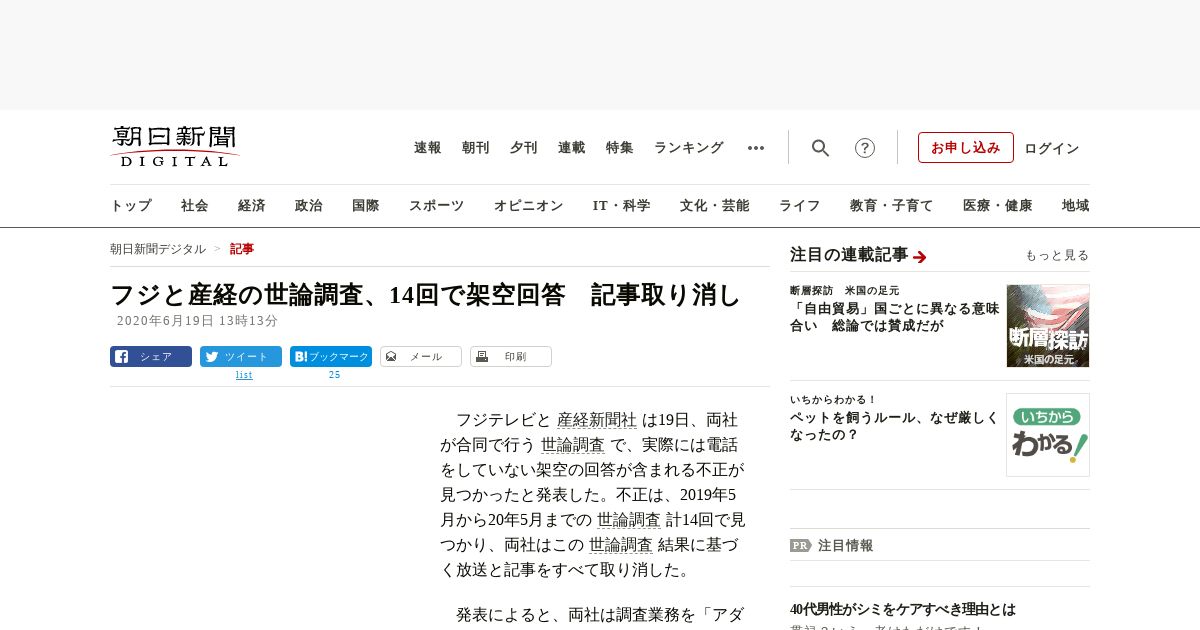This screenshot has width=1200, height=630.
Task: Go to ライフ section tab
Action: click(800, 206)
